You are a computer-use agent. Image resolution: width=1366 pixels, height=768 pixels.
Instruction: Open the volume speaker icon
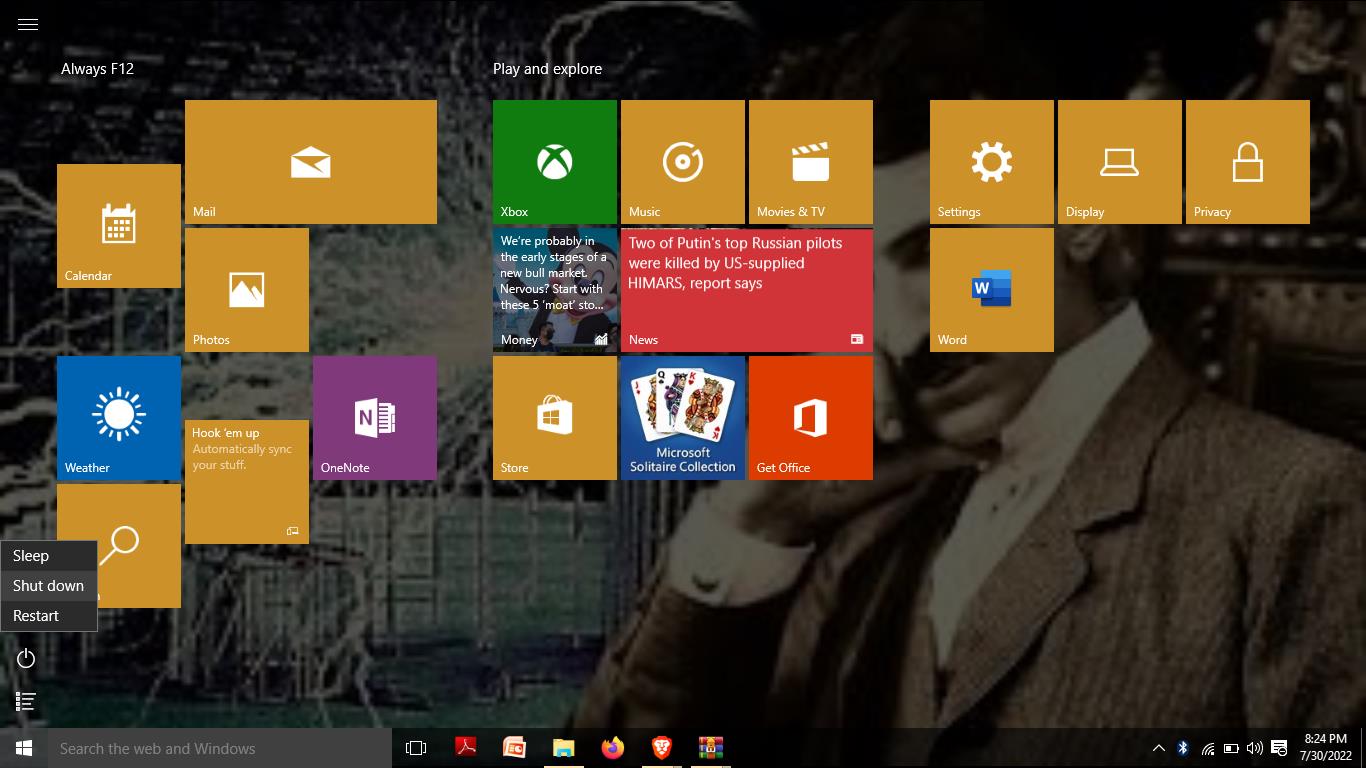coord(1254,748)
